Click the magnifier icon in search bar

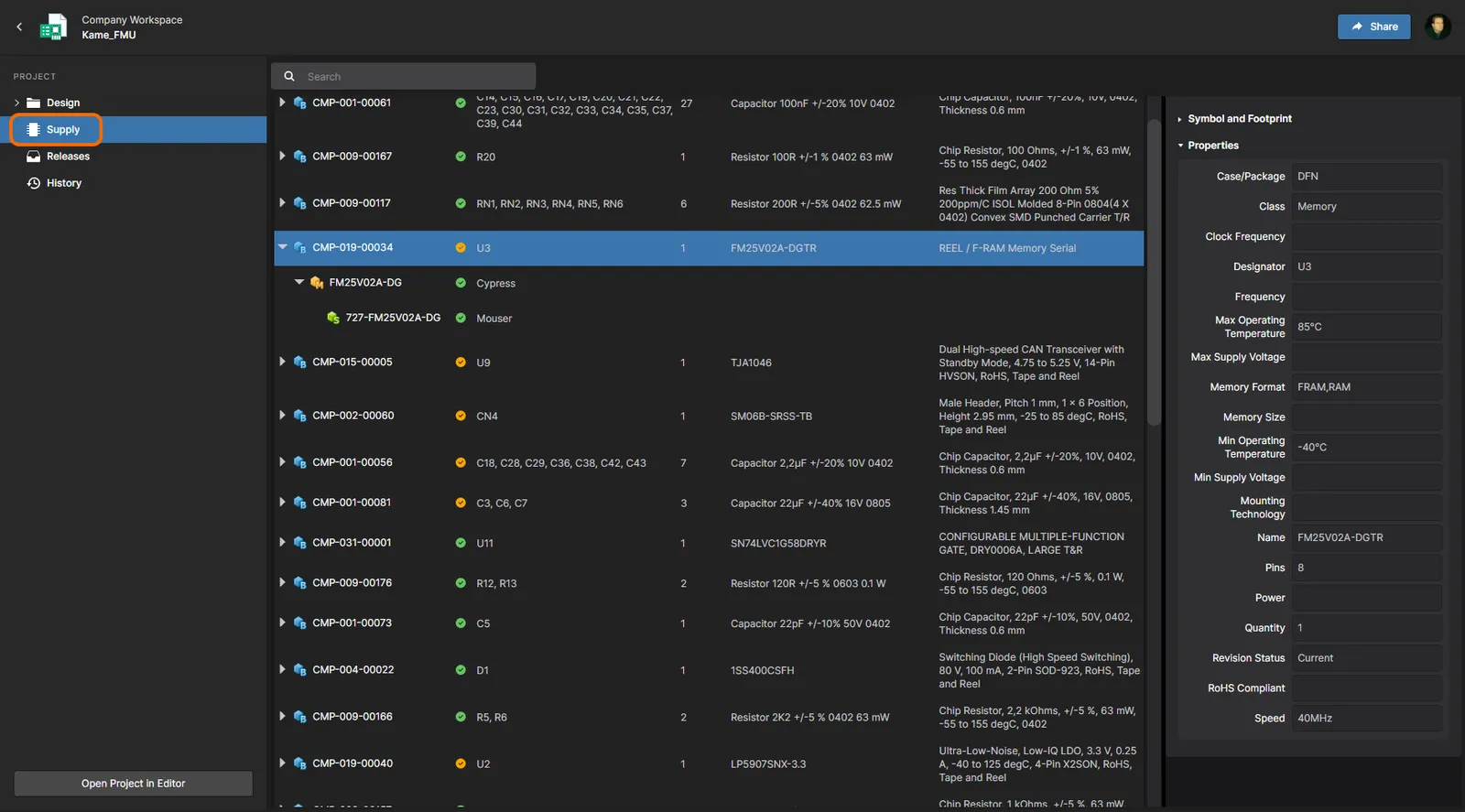pyautogui.click(x=289, y=77)
